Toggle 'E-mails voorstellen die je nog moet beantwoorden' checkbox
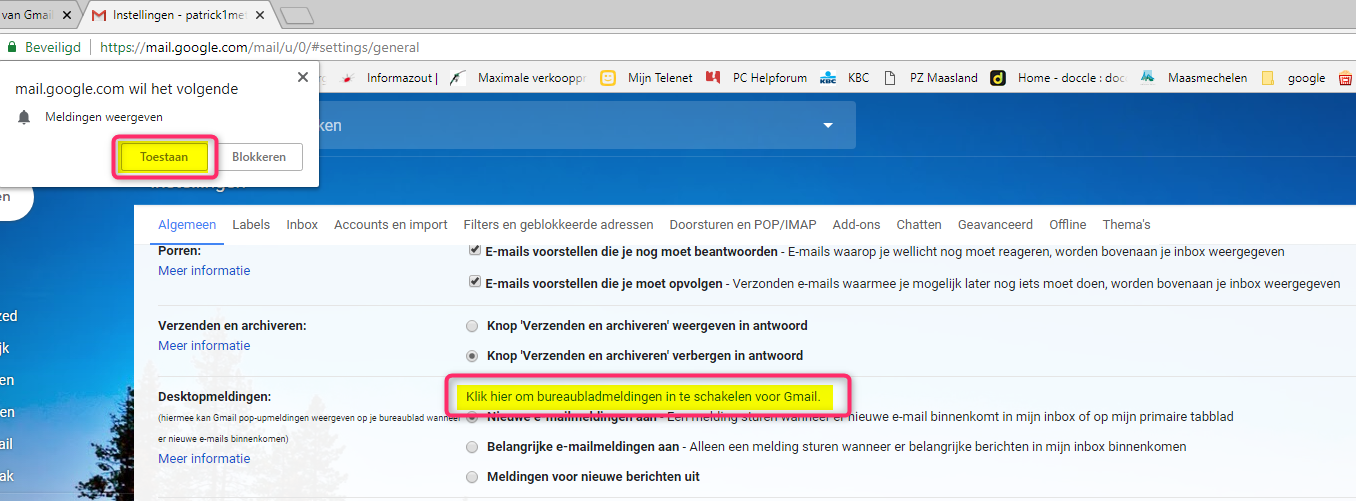This screenshot has width=1356, height=501. point(474,251)
